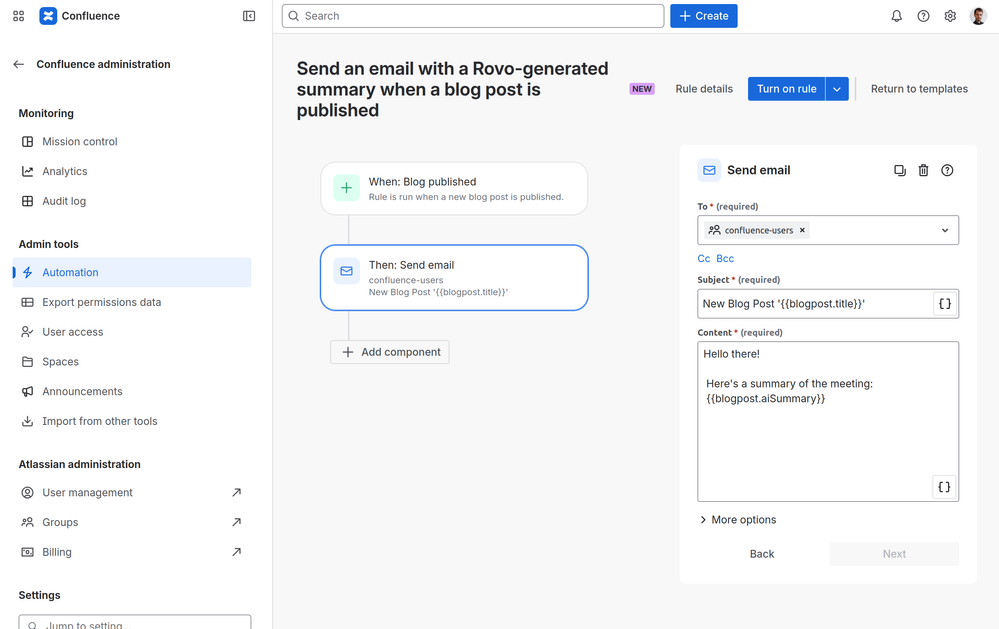
Task: Focus the Jump to setting field
Action: pos(134,622)
